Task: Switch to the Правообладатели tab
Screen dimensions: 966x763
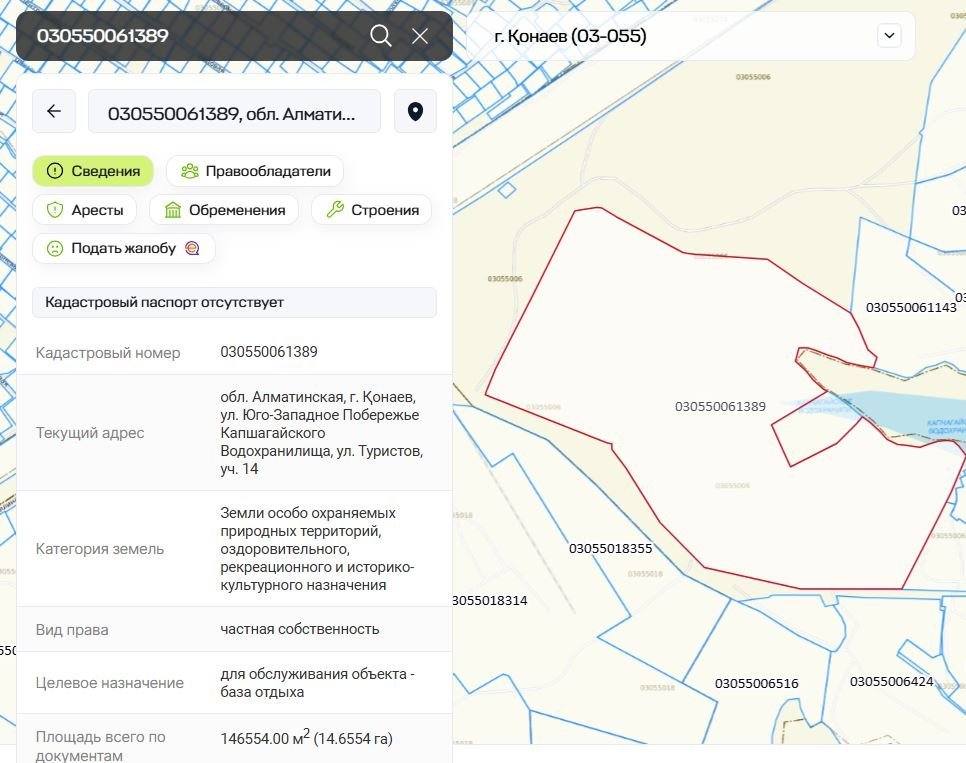Action: [255, 171]
